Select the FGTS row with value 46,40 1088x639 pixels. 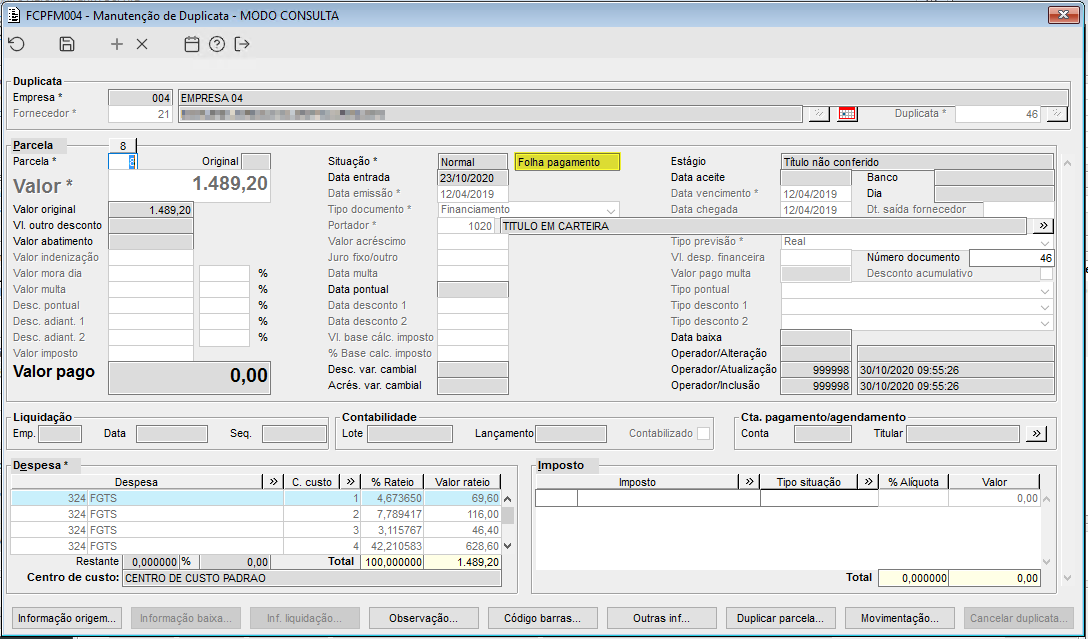[x=255, y=530]
